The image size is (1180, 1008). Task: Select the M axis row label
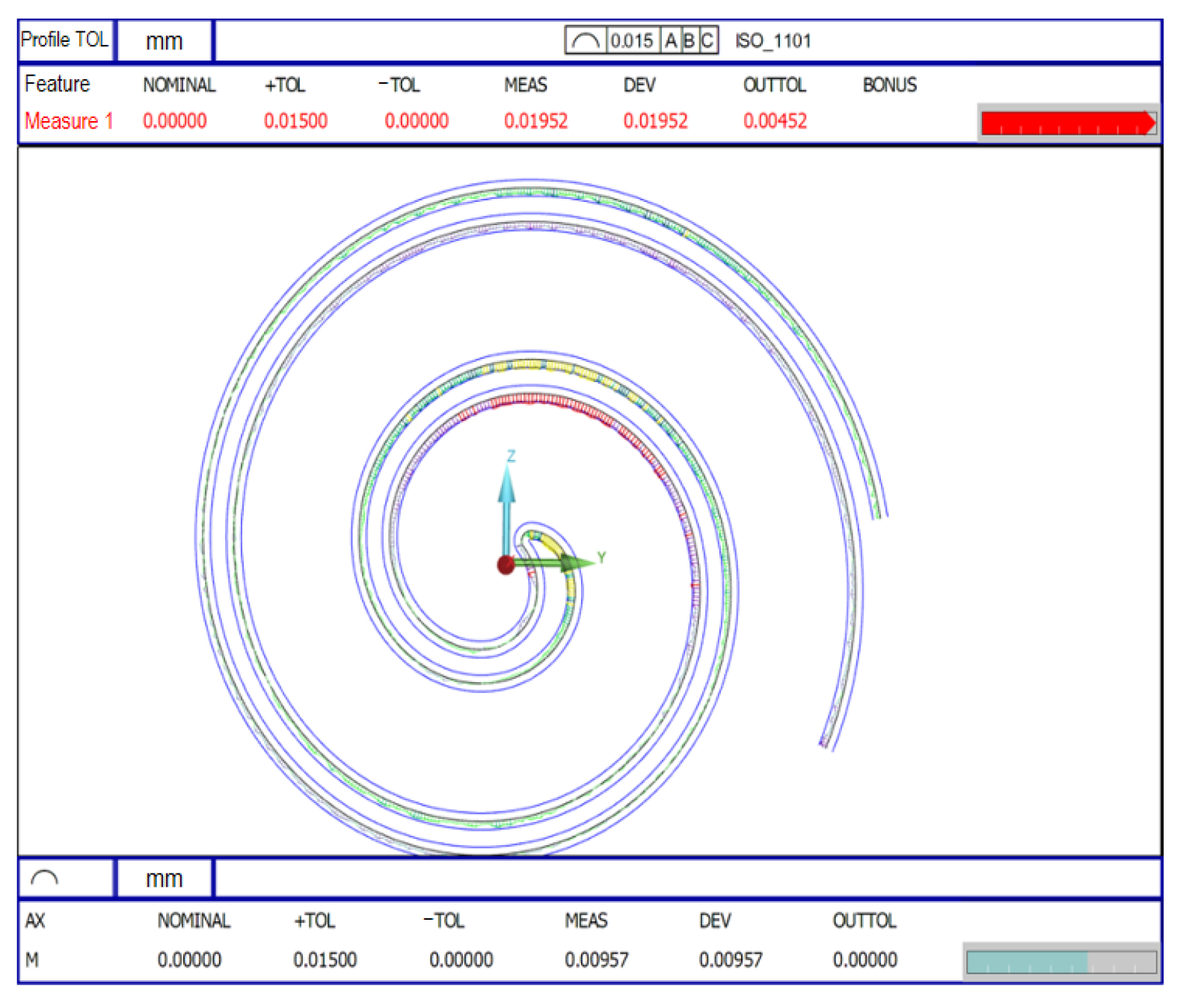pyautogui.click(x=32, y=959)
